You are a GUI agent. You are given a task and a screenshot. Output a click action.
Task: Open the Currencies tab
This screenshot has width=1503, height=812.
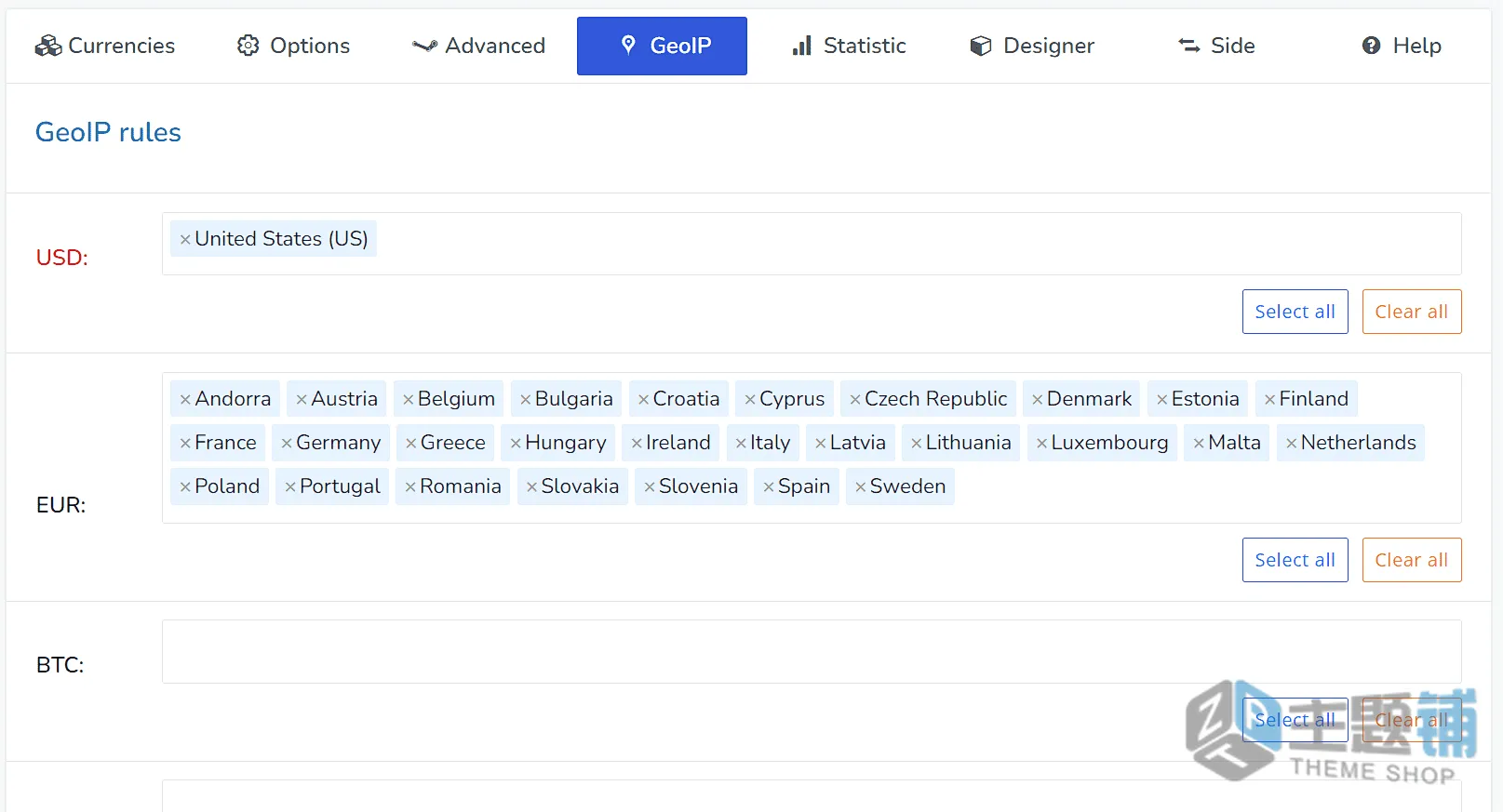(x=104, y=46)
